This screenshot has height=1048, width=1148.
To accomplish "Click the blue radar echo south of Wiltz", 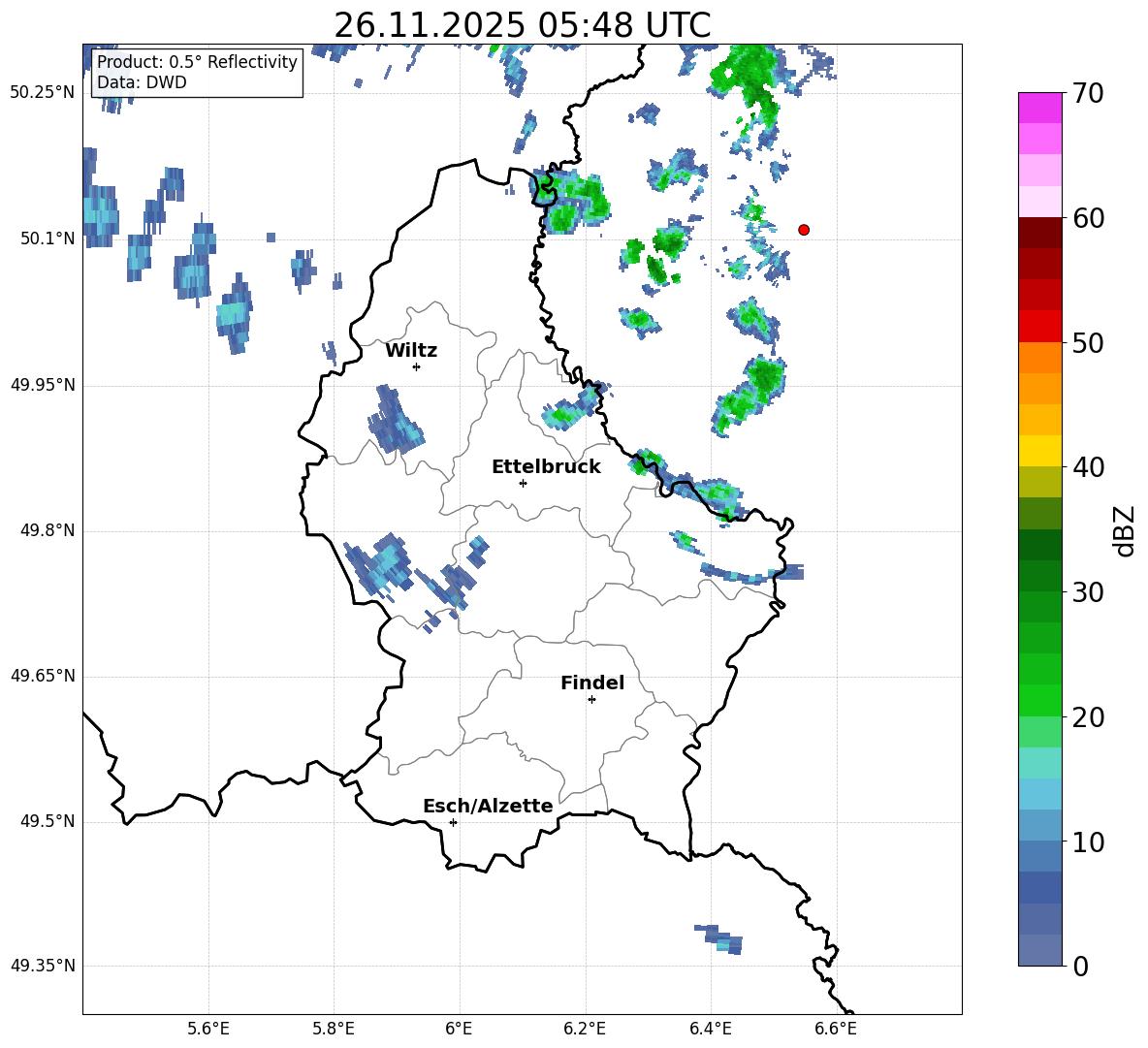I will click(x=395, y=420).
